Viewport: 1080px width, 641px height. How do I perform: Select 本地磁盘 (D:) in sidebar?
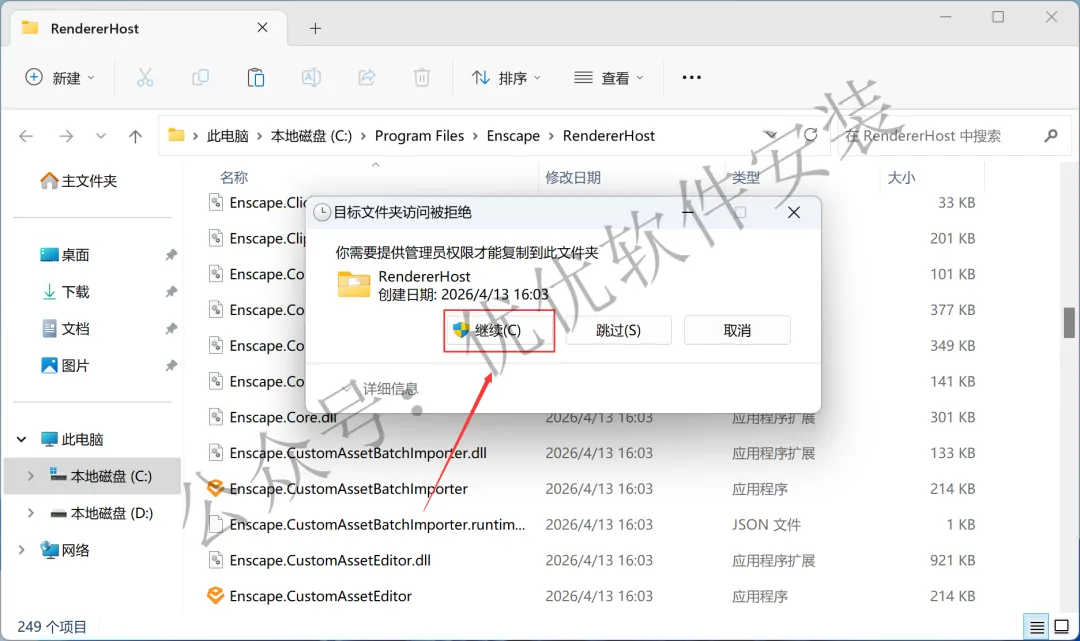pos(102,513)
